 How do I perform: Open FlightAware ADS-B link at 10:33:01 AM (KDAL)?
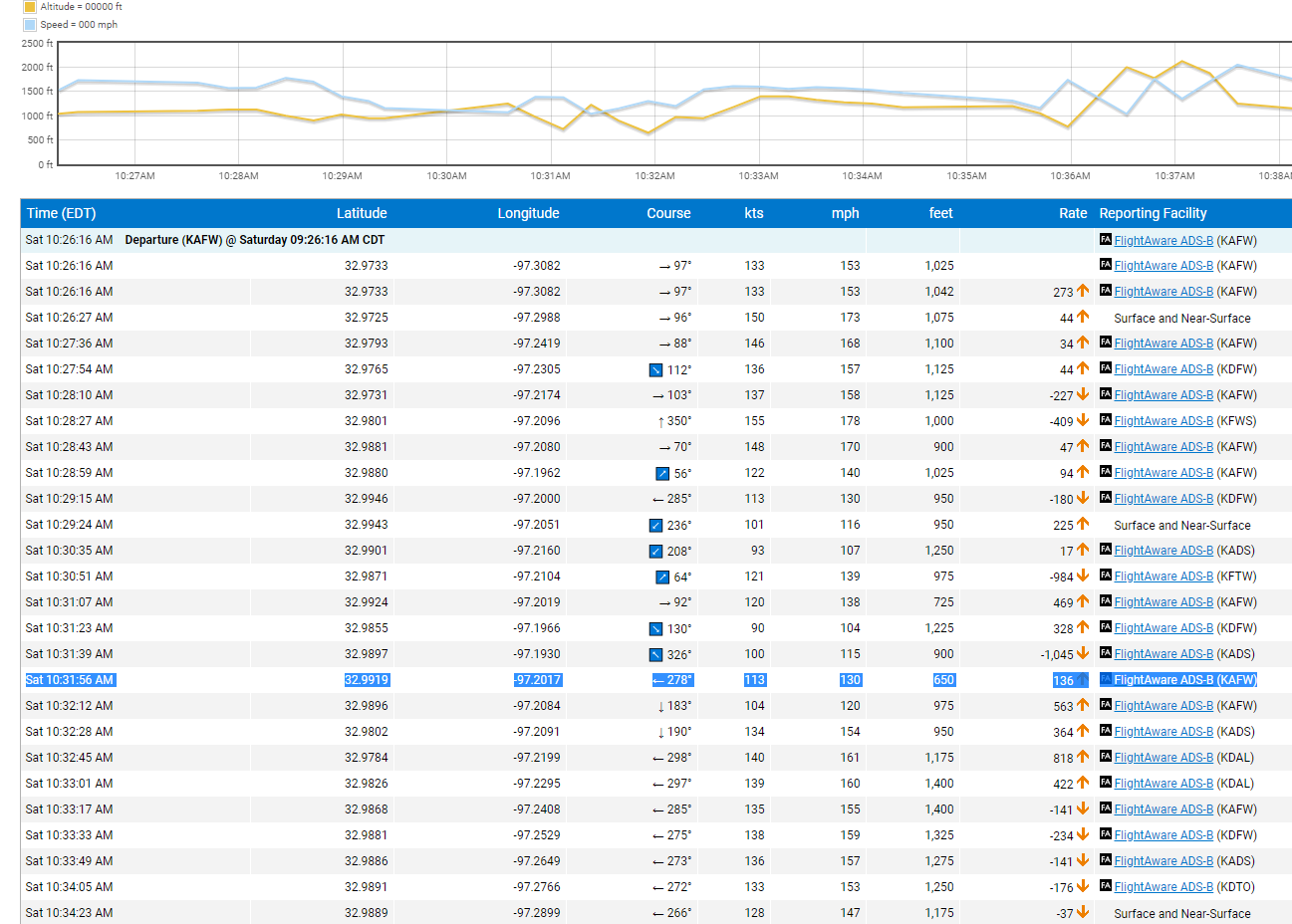pos(1163,784)
